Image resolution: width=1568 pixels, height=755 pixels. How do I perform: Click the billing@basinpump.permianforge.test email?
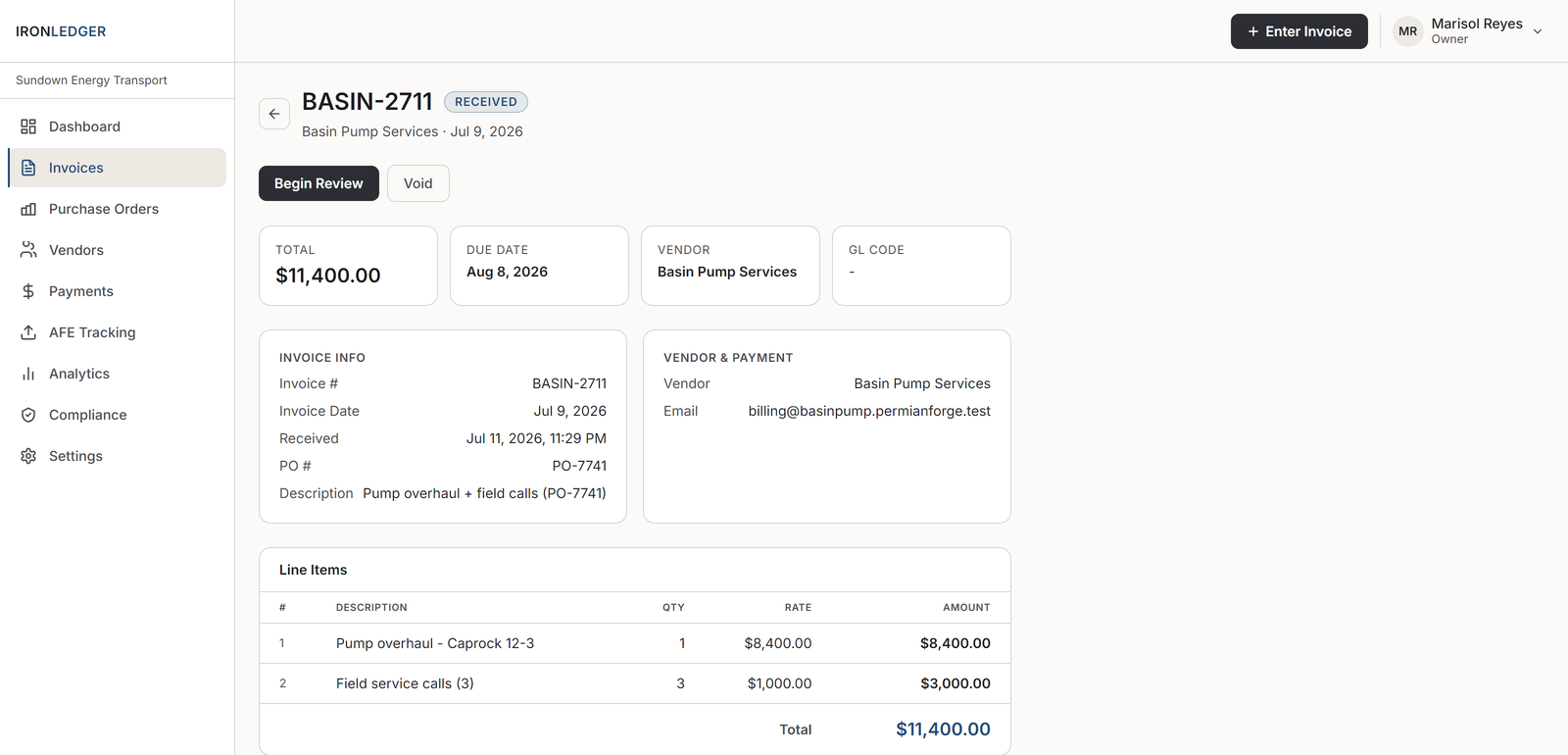click(869, 411)
